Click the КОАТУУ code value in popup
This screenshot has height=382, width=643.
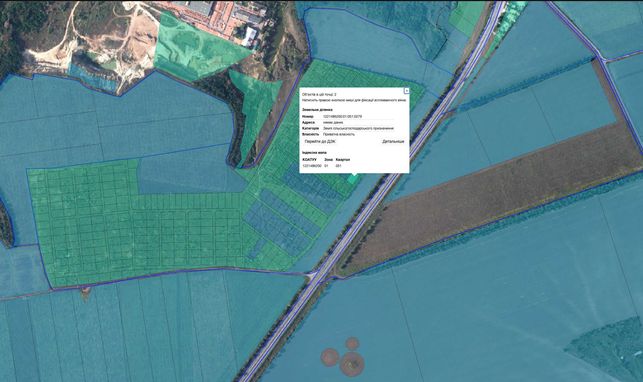pyautogui.click(x=312, y=166)
